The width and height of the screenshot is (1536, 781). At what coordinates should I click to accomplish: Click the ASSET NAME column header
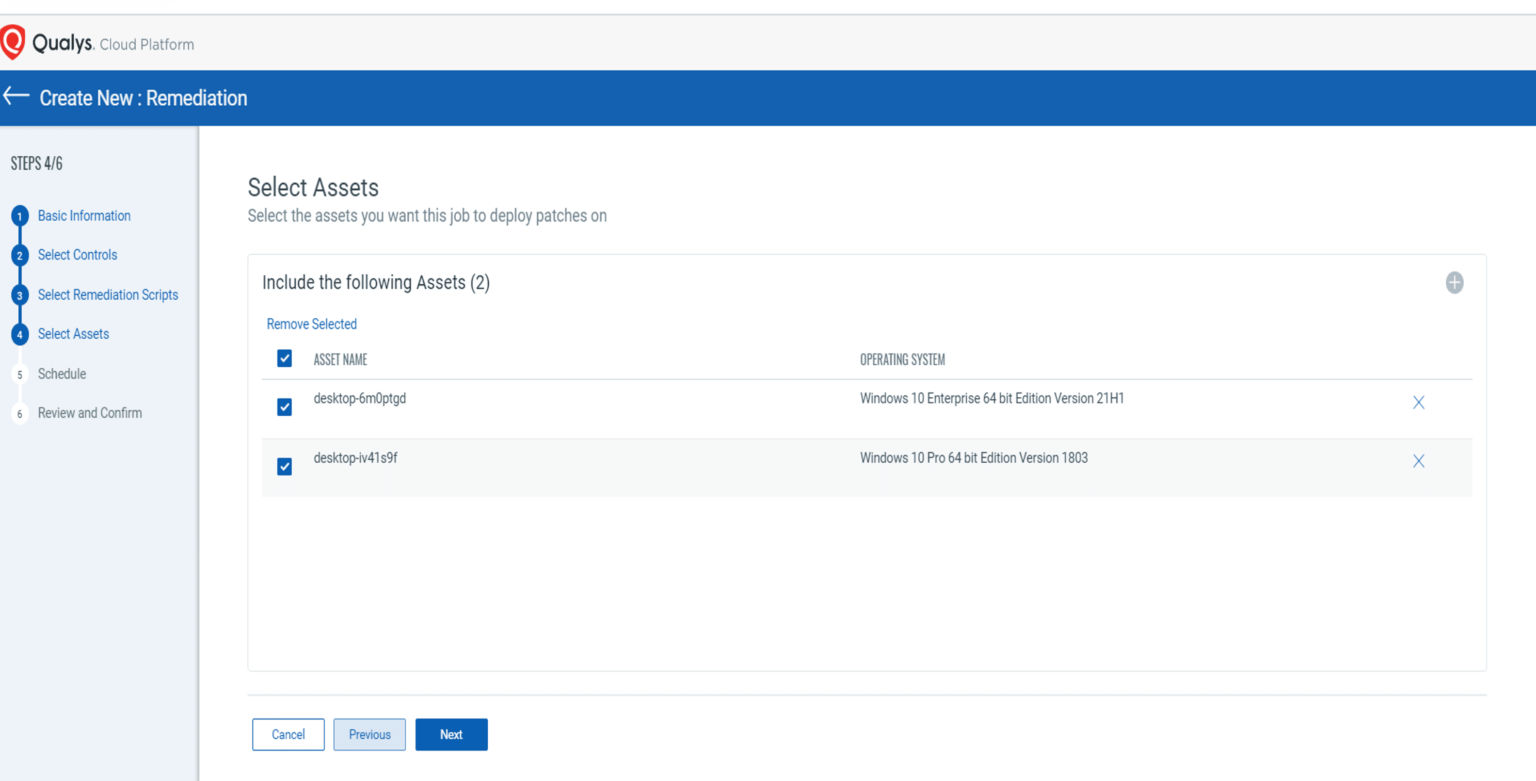tap(341, 359)
